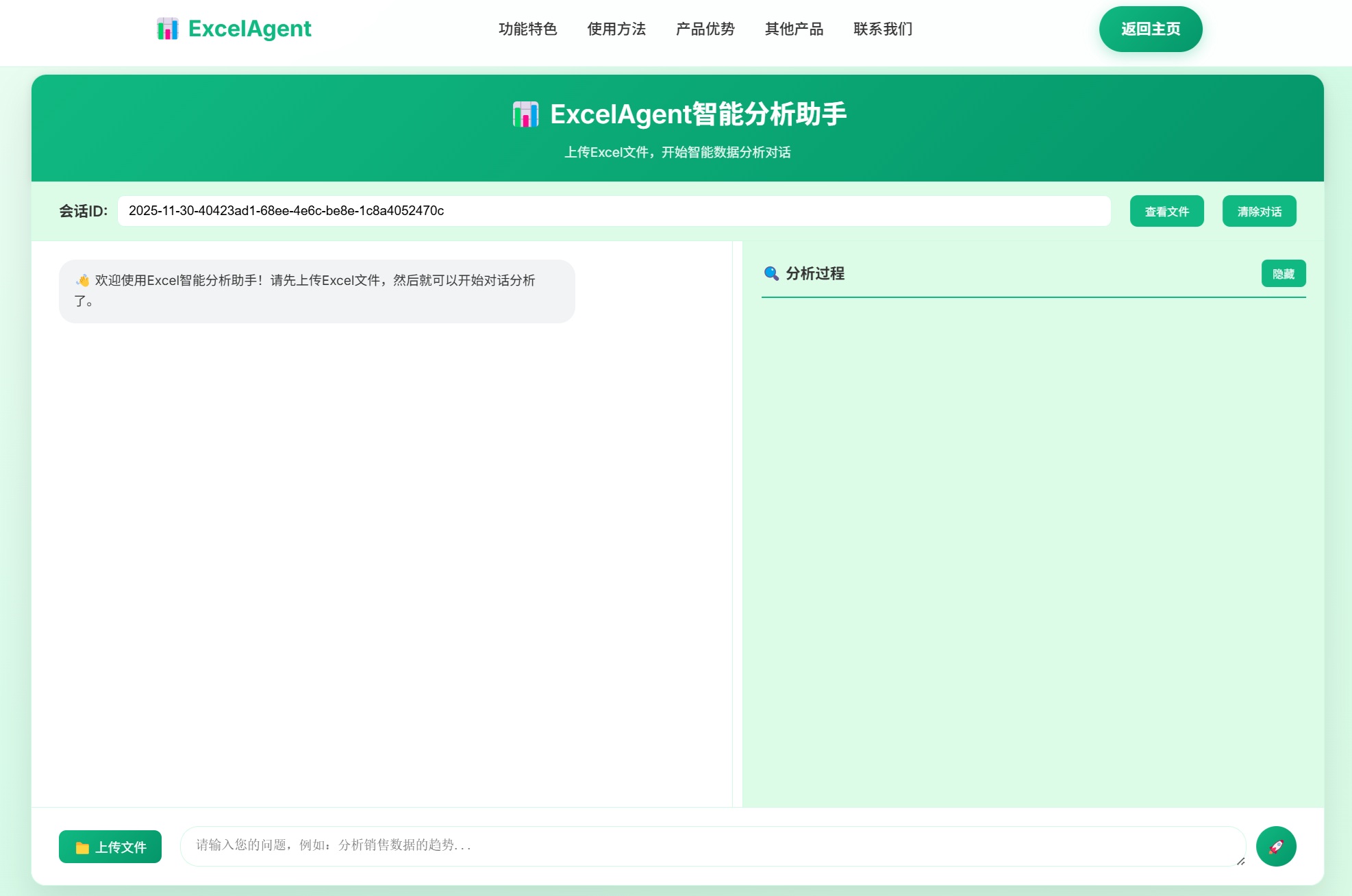1352x896 pixels.
Task: Click the folder icon on 上传文件 button
Action: pyautogui.click(x=82, y=847)
